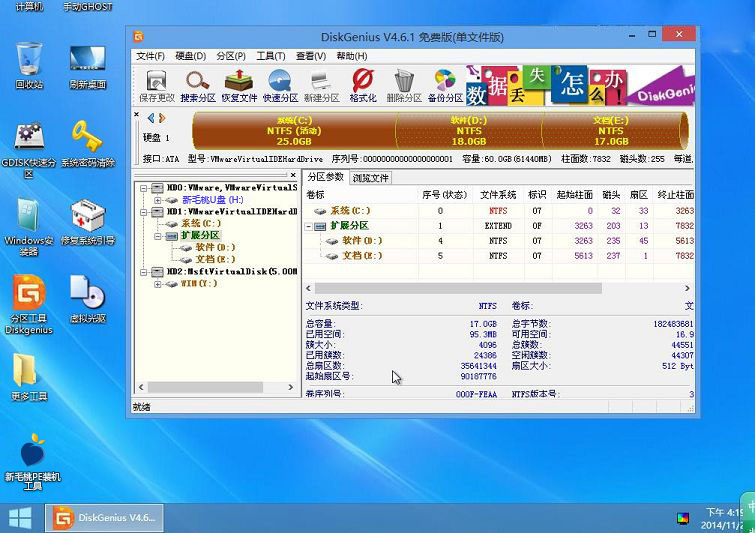Open the 查看(V) menu
755x533 pixels.
click(311, 56)
